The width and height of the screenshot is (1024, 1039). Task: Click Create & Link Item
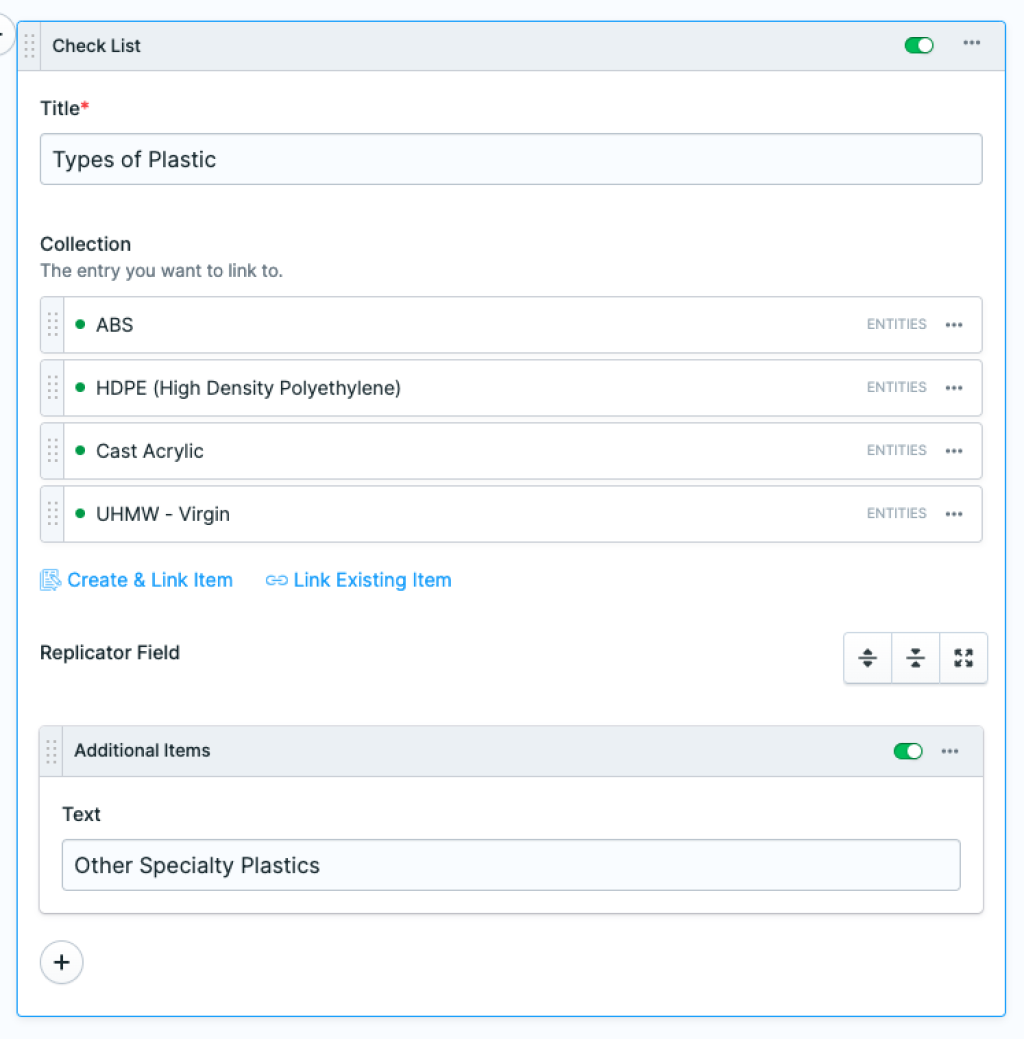pos(148,580)
